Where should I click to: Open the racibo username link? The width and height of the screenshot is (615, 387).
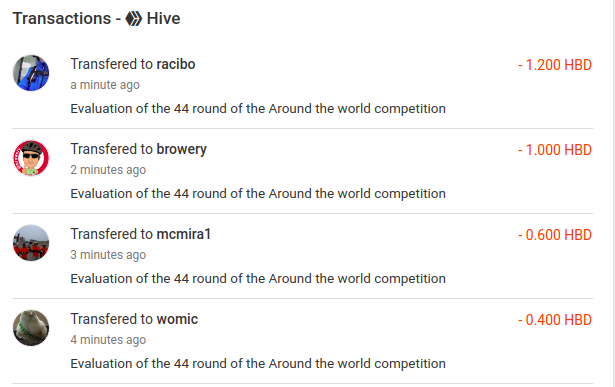point(176,64)
